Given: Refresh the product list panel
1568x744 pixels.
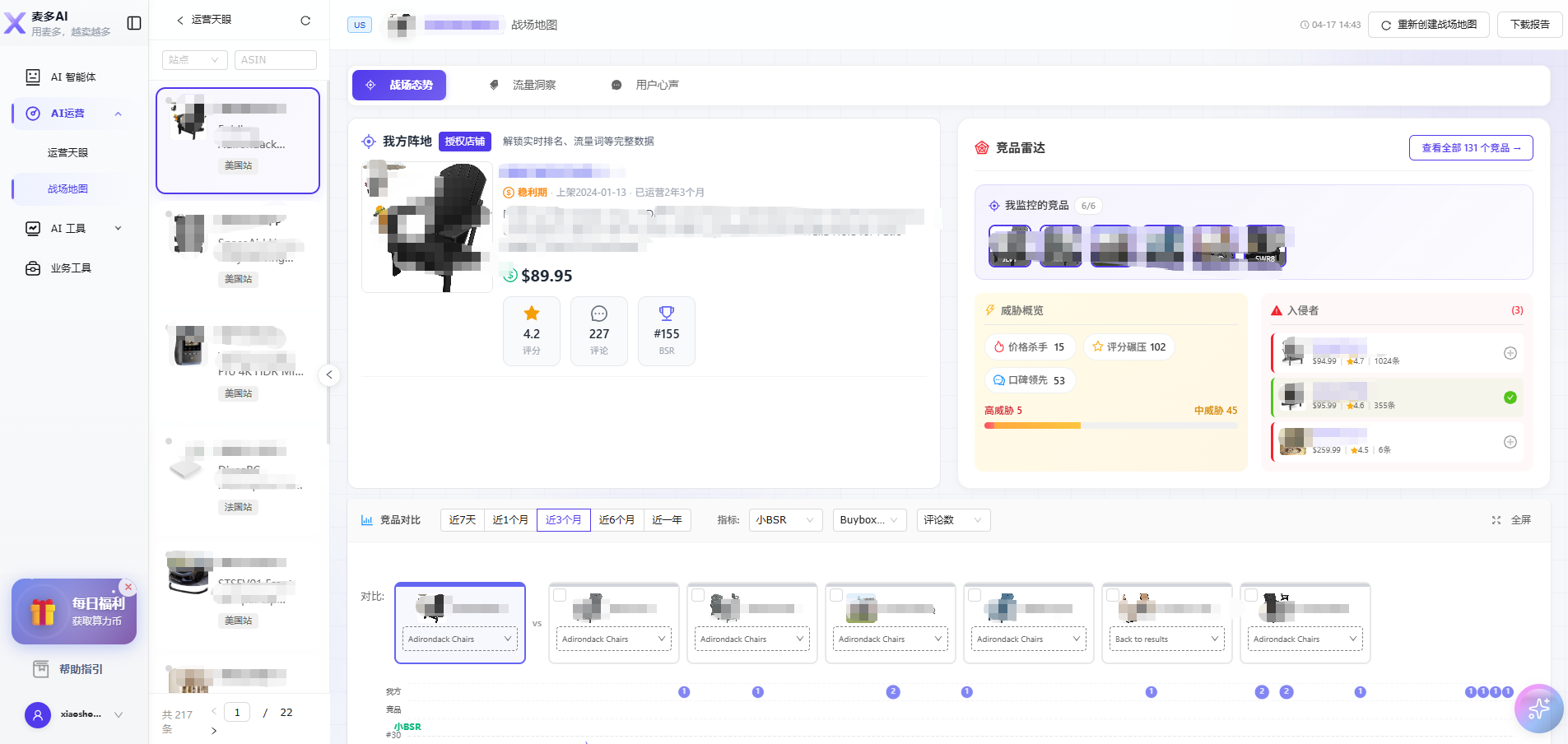Looking at the screenshot, I should [x=305, y=20].
